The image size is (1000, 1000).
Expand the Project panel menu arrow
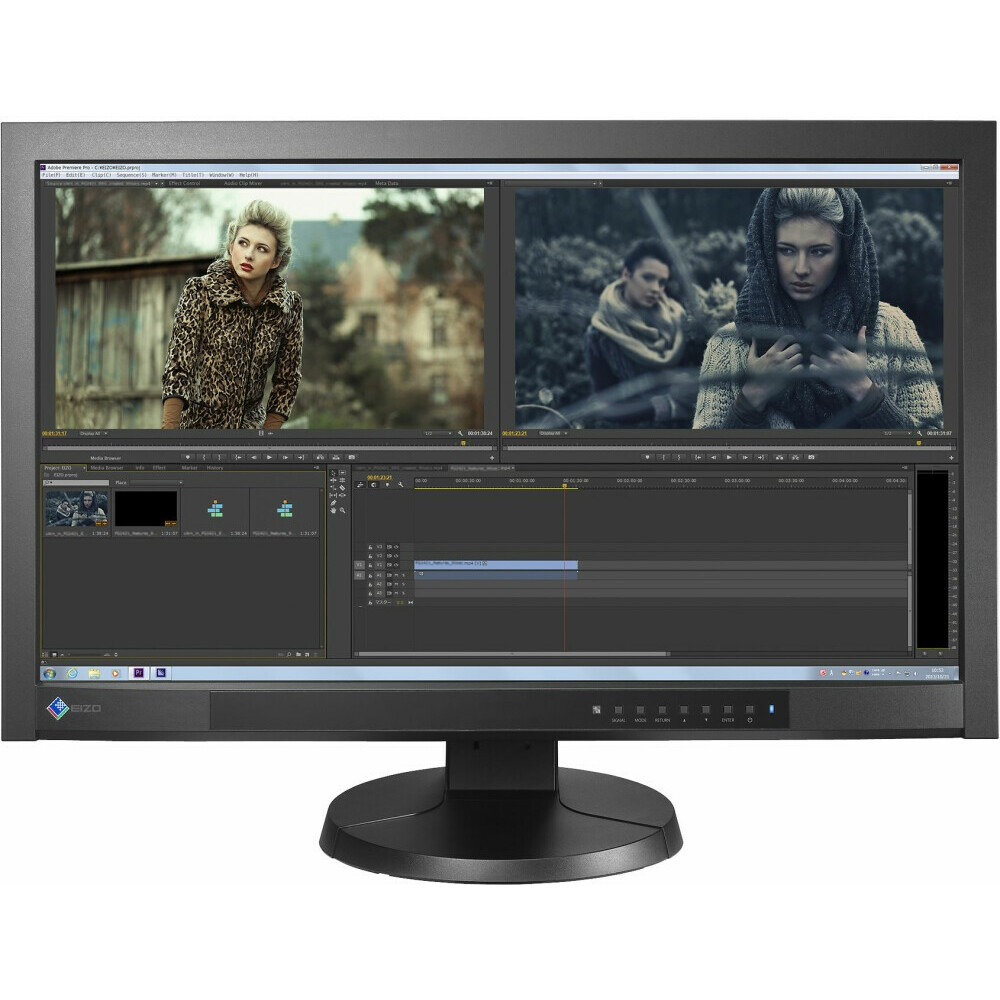[x=317, y=467]
